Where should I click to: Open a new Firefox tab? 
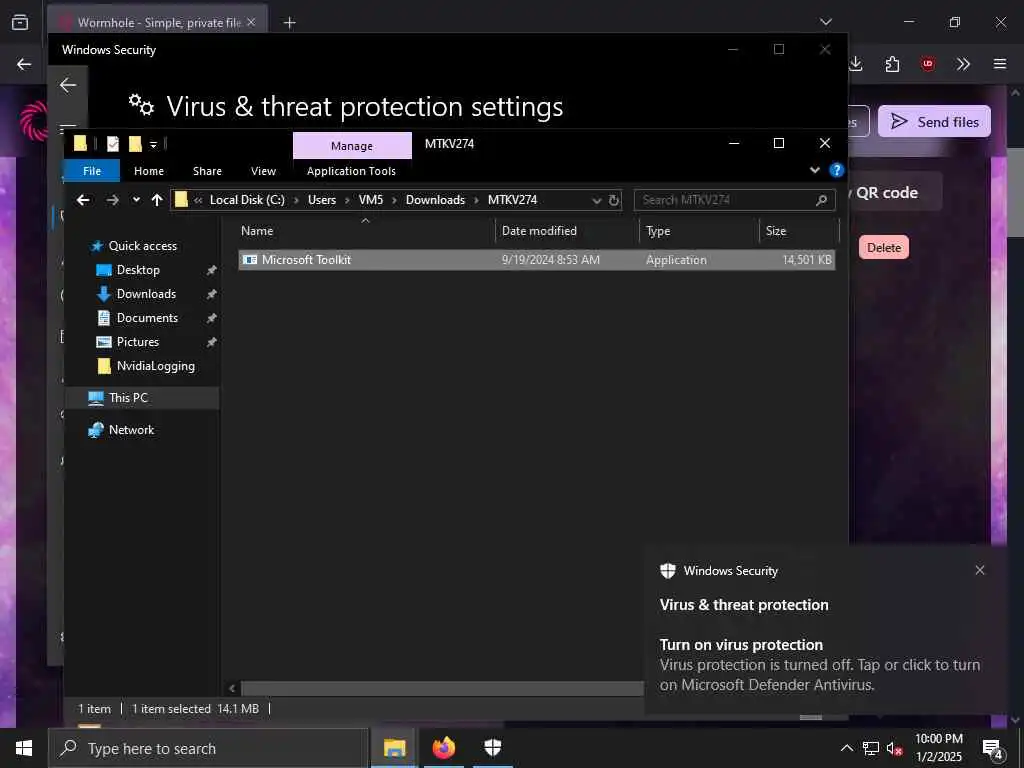(289, 23)
